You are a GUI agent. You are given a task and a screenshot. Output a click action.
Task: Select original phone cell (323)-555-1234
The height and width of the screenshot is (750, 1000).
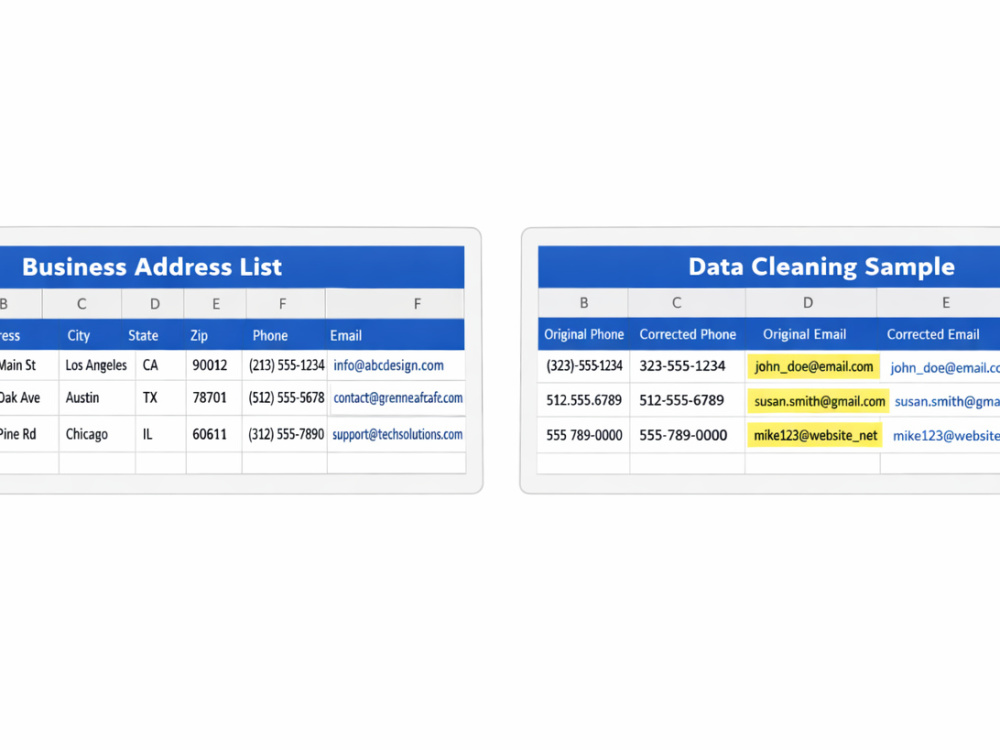point(584,366)
